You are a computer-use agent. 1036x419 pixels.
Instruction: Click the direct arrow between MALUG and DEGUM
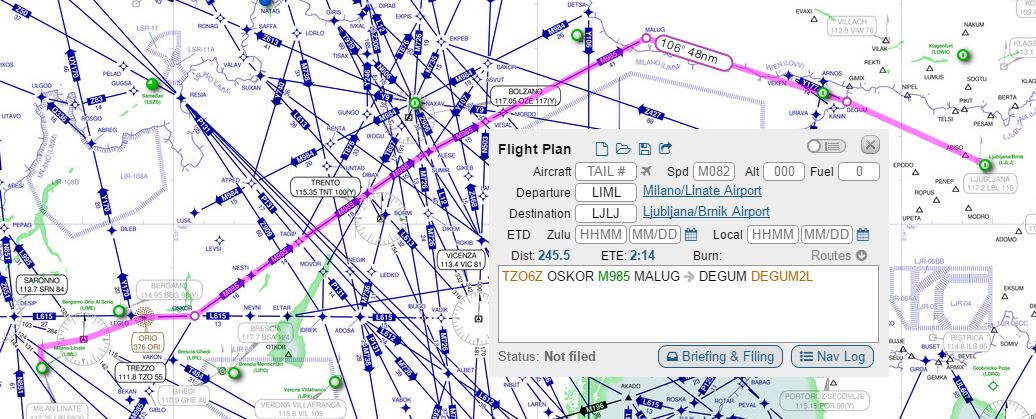[x=689, y=277]
